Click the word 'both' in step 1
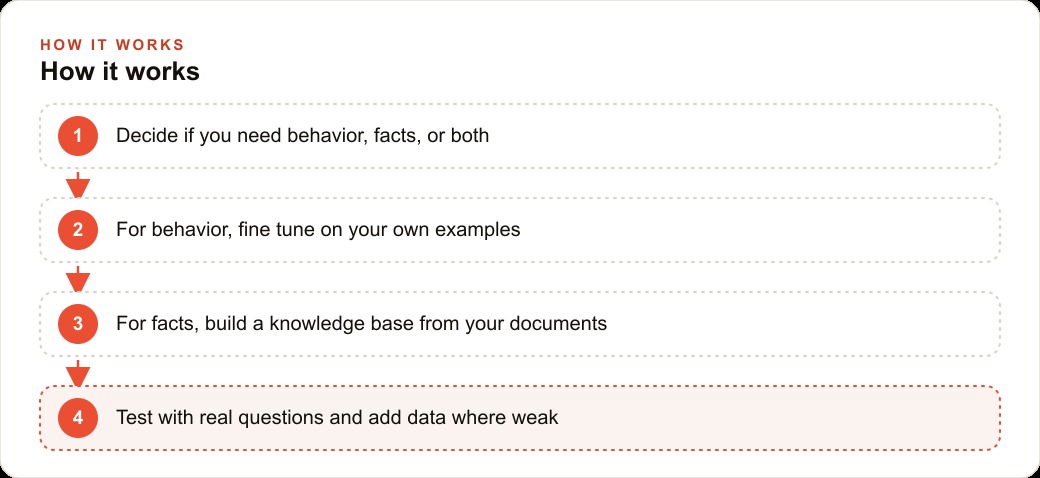 tap(470, 136)
